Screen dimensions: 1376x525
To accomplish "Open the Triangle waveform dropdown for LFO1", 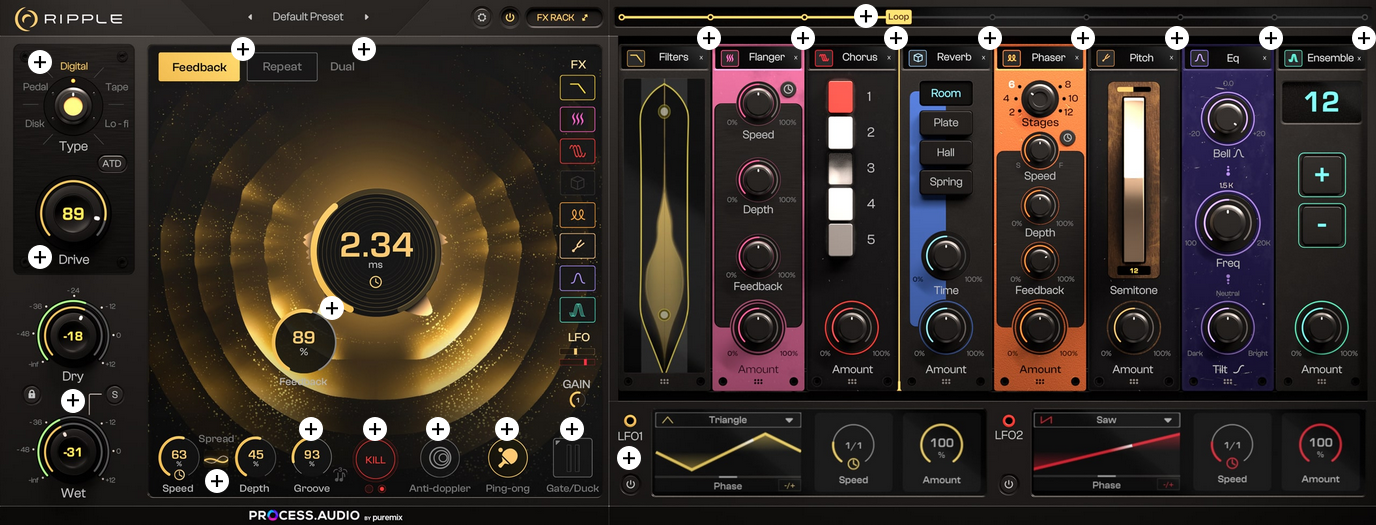I will (x=727, y=420).
